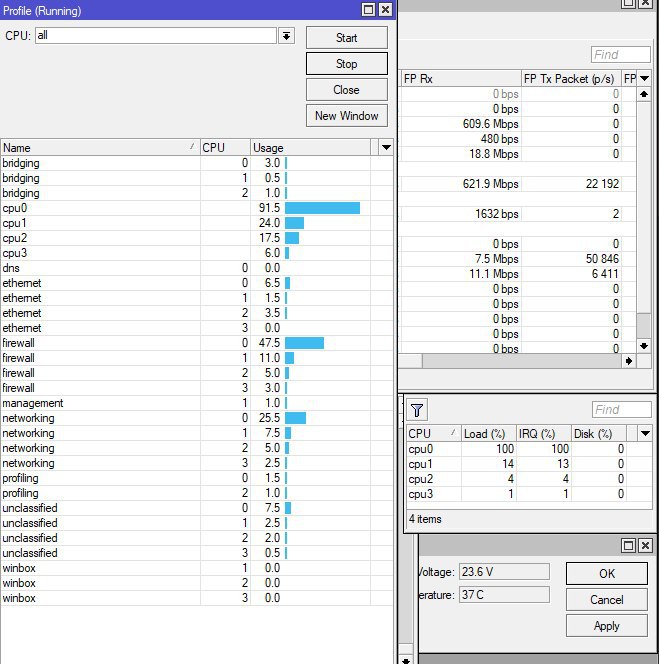Screen dimensions: 659x664
Task: Select cpu1 row in CPU load table
Action: click(x=529, y=464)
